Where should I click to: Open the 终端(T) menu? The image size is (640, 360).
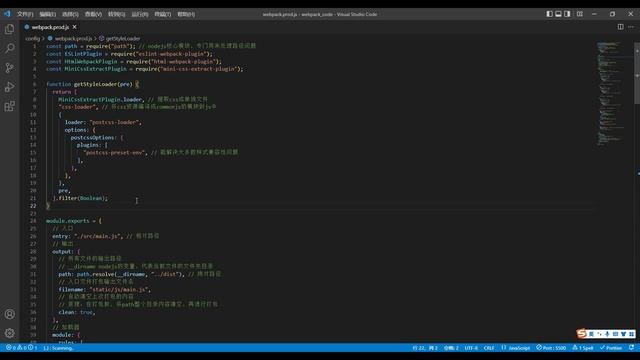click(162, 14)
